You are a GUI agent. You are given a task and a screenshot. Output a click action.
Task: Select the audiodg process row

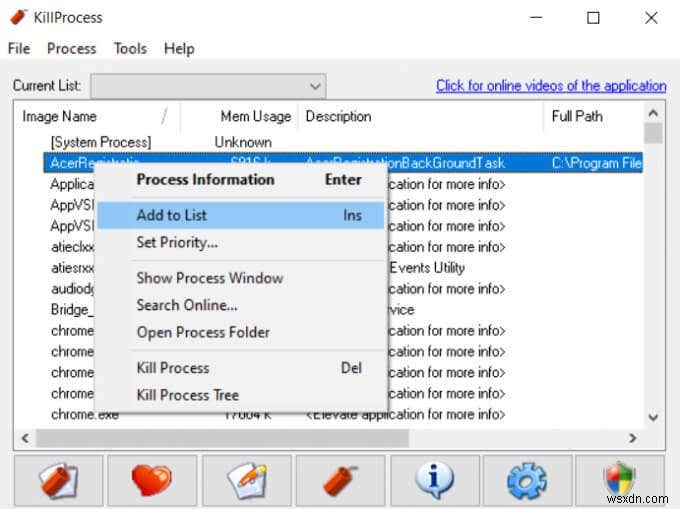[x=72, y=289]
